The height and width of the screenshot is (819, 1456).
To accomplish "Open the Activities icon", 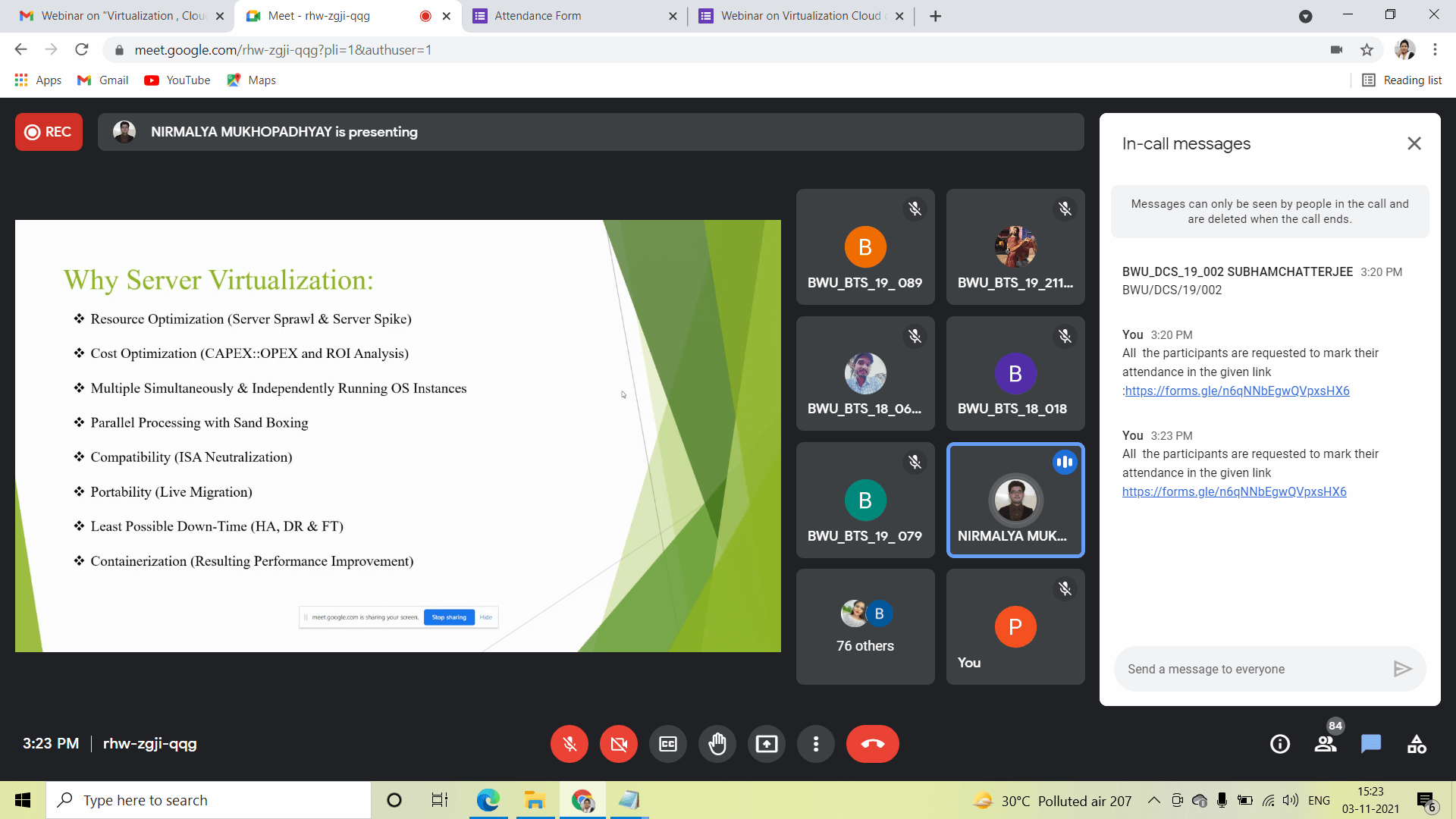I will click(1417, 744).
